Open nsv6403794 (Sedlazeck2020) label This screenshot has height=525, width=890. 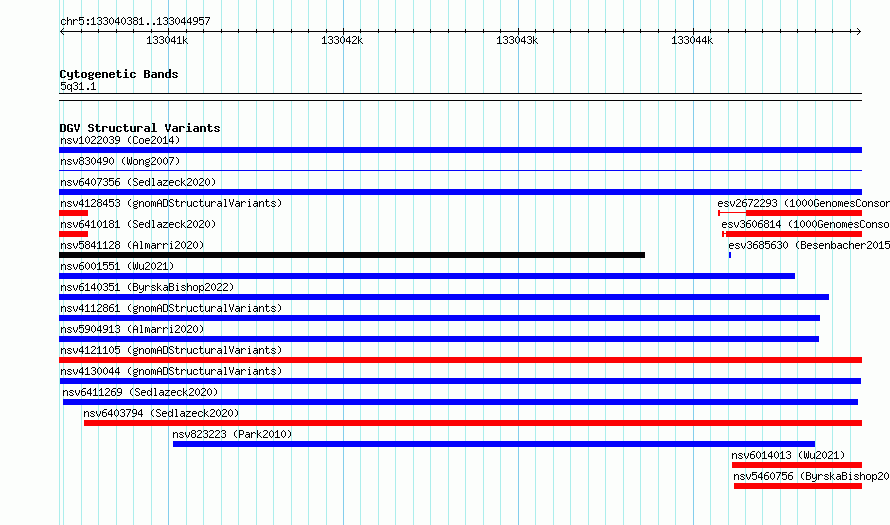click(x=161, y=413)
